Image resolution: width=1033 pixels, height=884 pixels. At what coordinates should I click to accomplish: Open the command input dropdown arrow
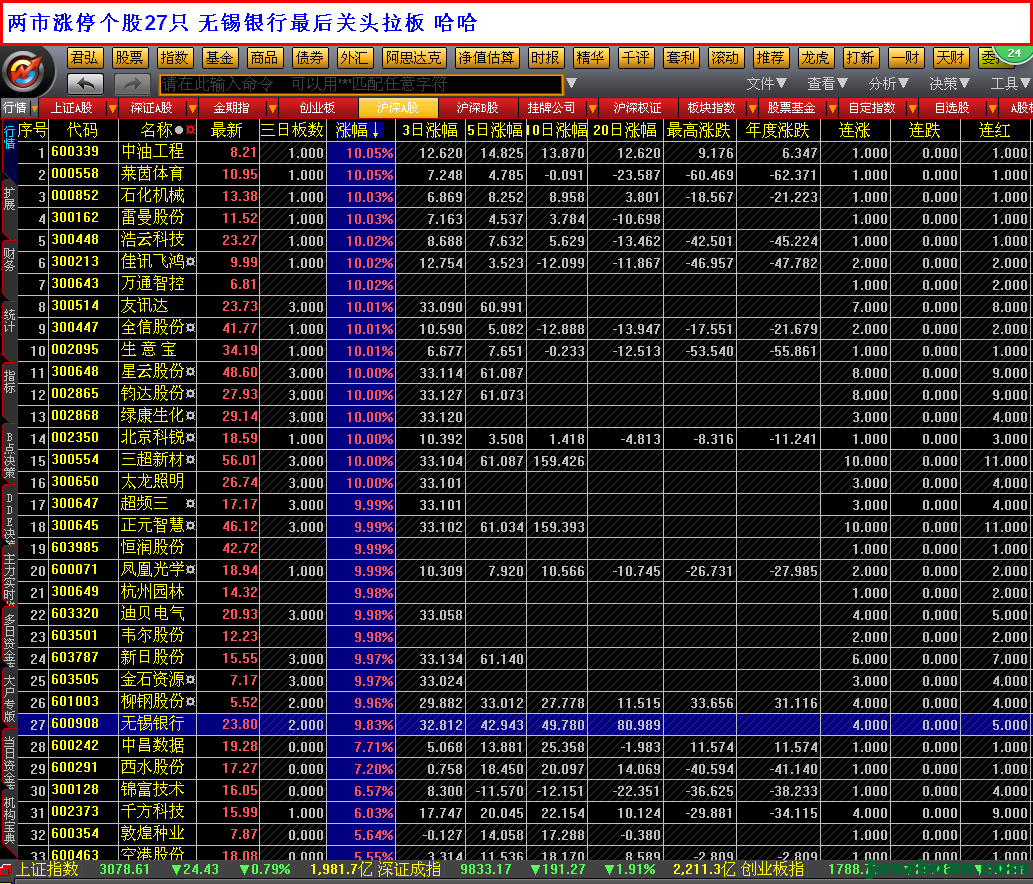pyautogui.click(x=571, y=84)
